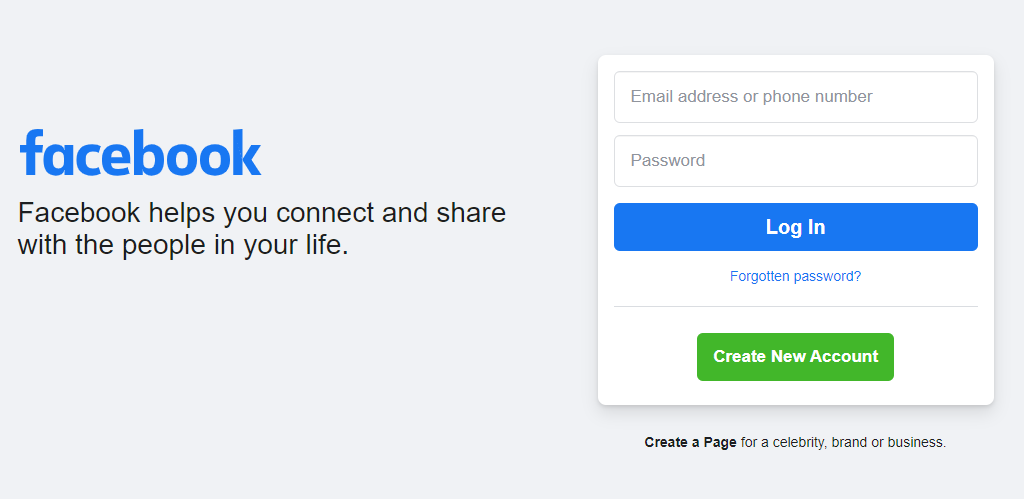Click the letter 'f' of facebook logo

click(32, 153)
